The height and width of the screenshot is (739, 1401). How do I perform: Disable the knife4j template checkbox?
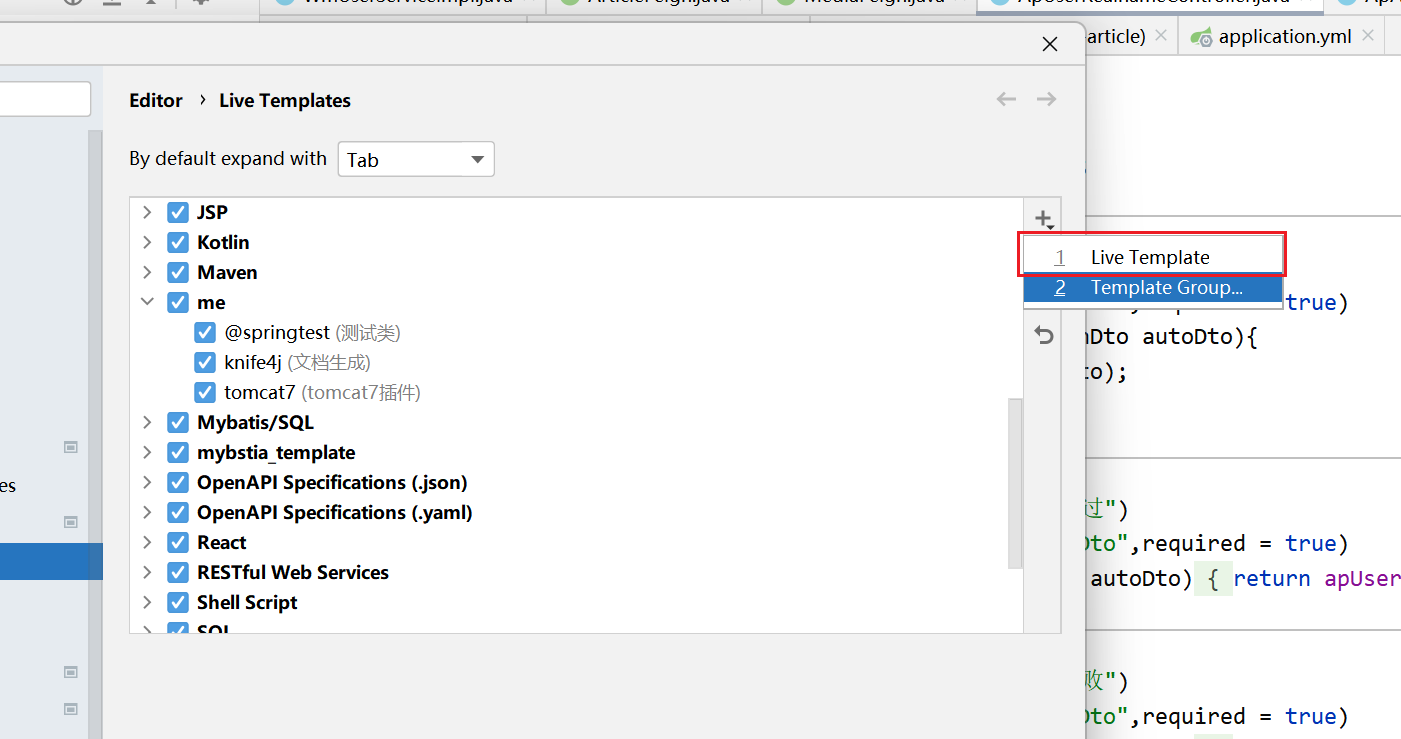coord(205,362)
